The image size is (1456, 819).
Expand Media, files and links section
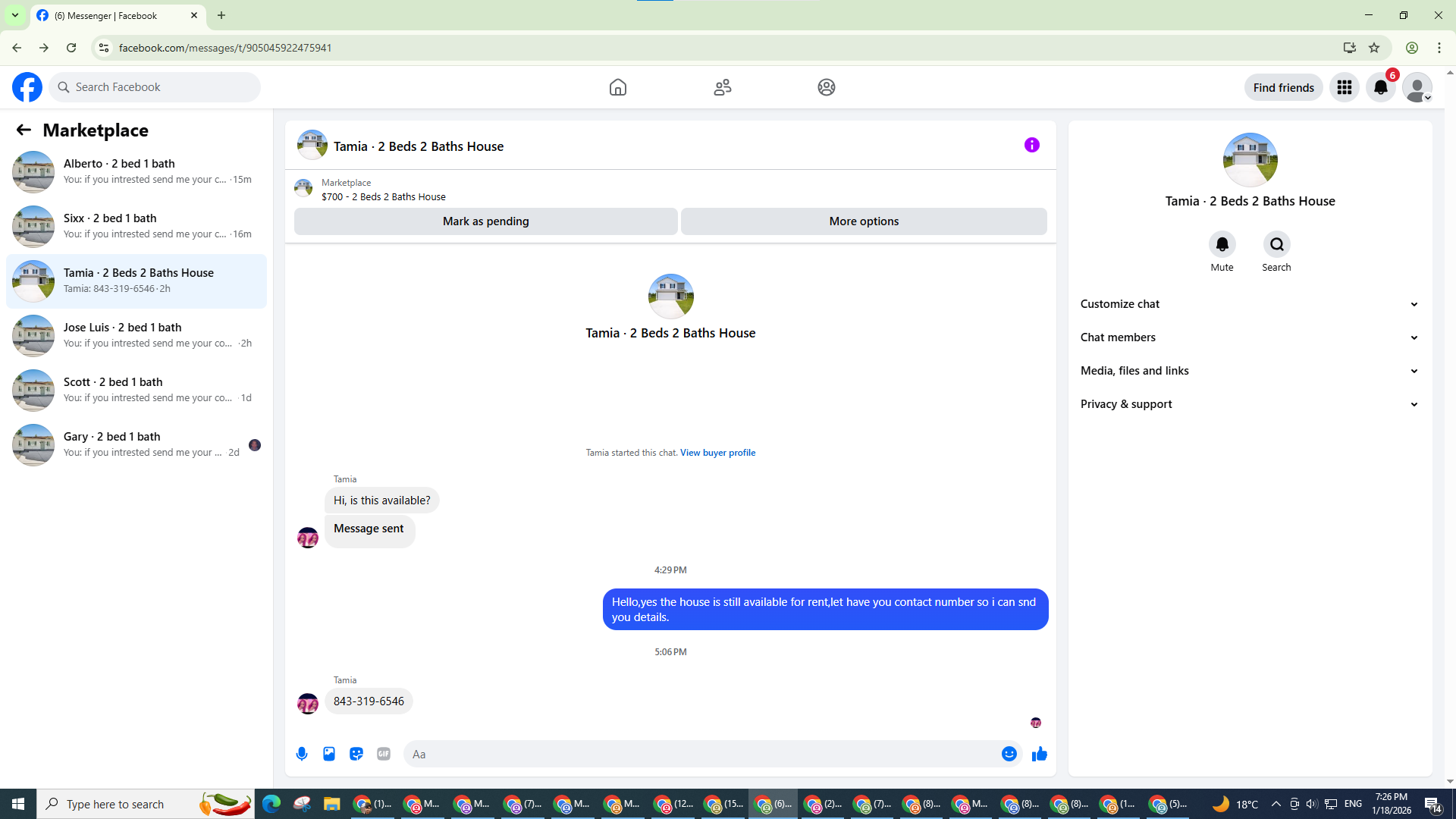point(1249,371)
